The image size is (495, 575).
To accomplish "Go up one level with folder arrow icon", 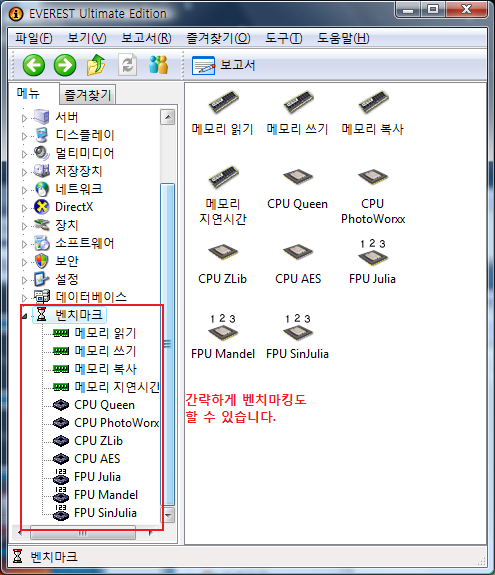I will click(x=96, y=65).
